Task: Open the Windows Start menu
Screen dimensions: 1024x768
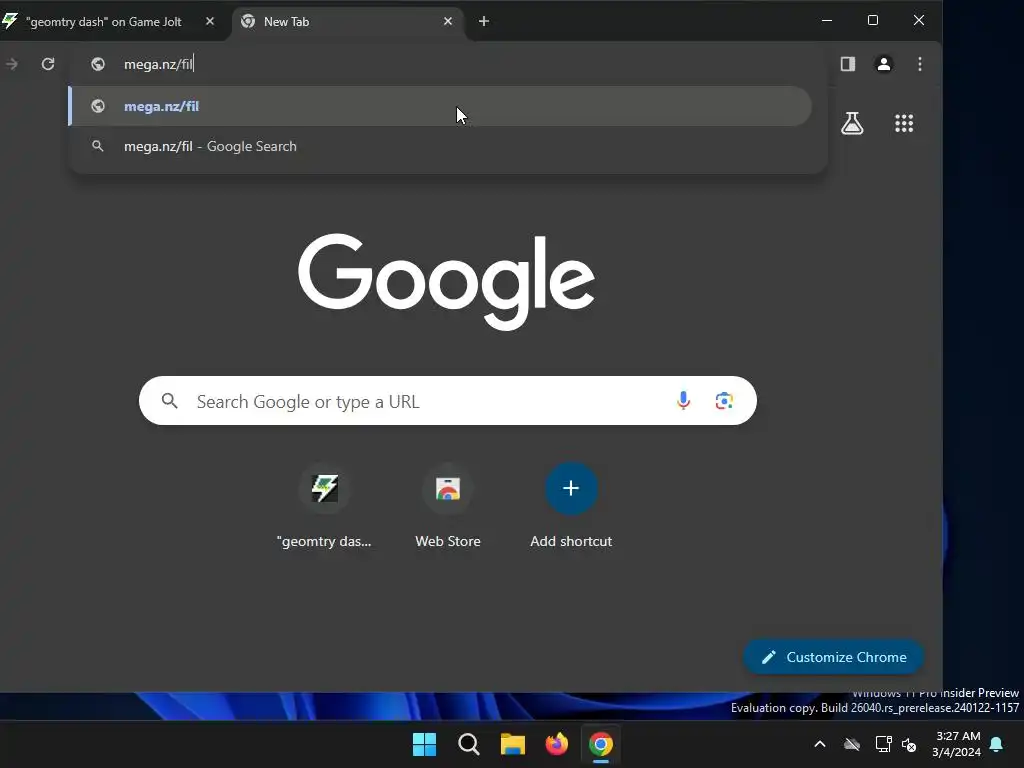Action: 424,744
